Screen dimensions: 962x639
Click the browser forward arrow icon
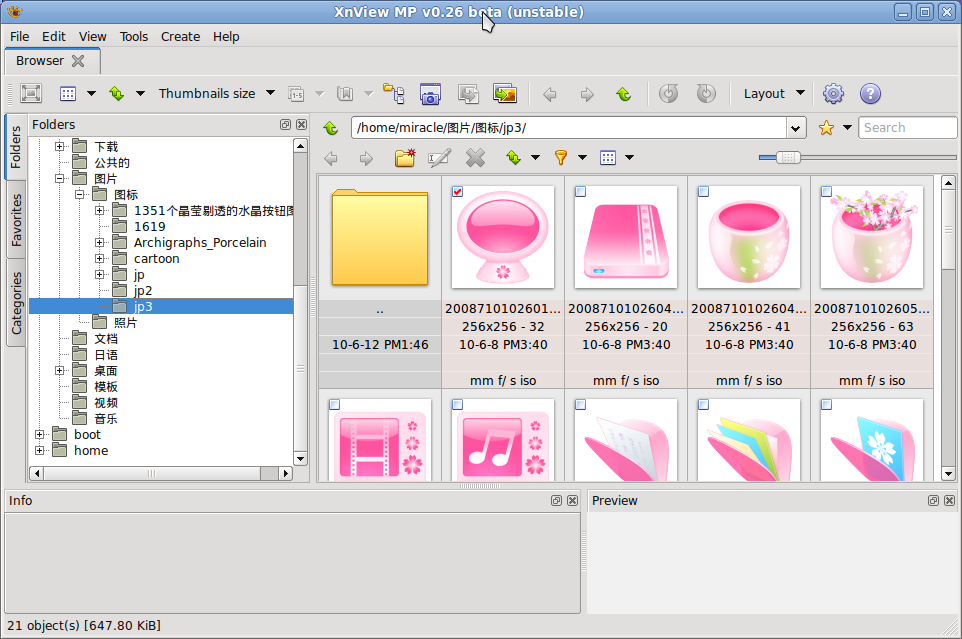pos(366,159)
